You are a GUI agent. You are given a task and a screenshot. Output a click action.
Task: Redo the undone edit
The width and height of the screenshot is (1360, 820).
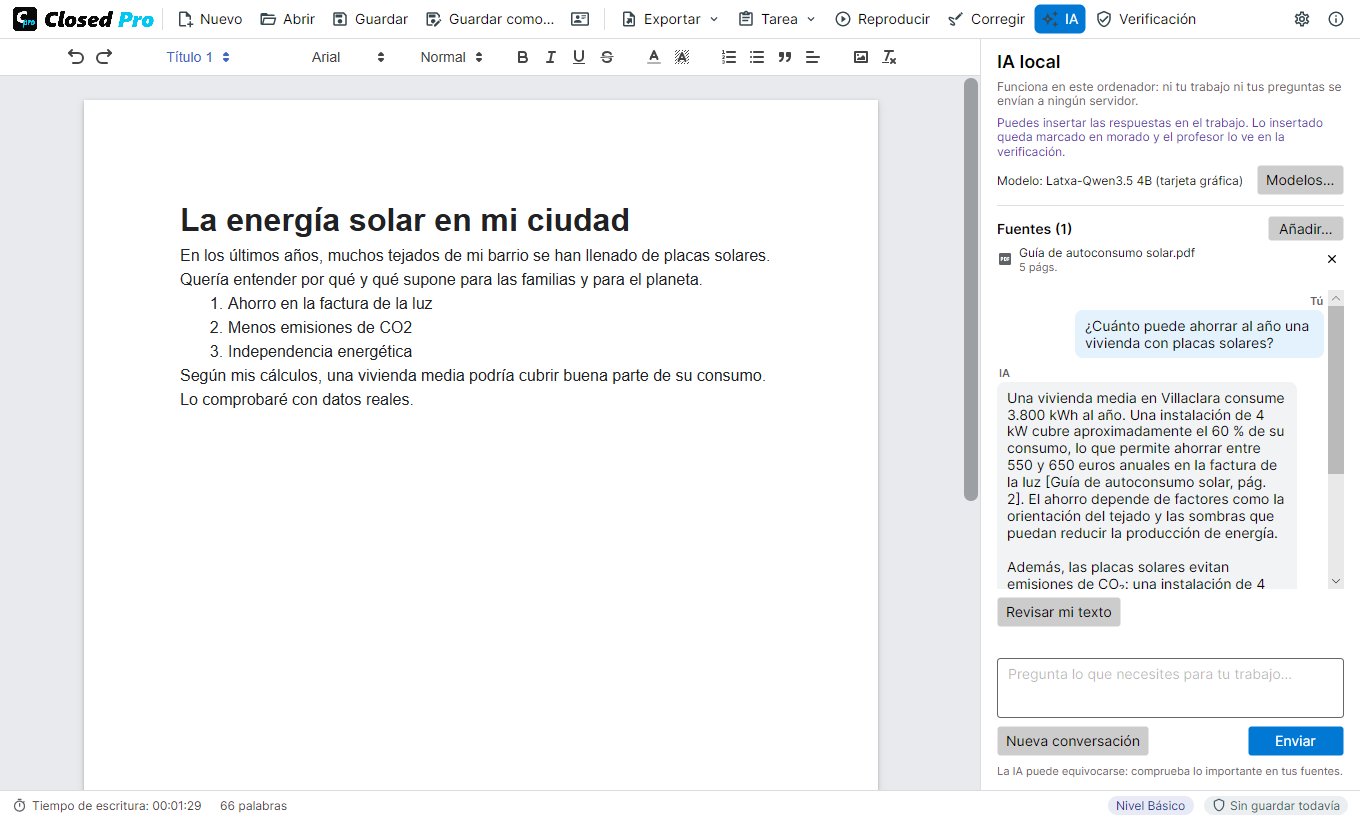tap(104, 57)
